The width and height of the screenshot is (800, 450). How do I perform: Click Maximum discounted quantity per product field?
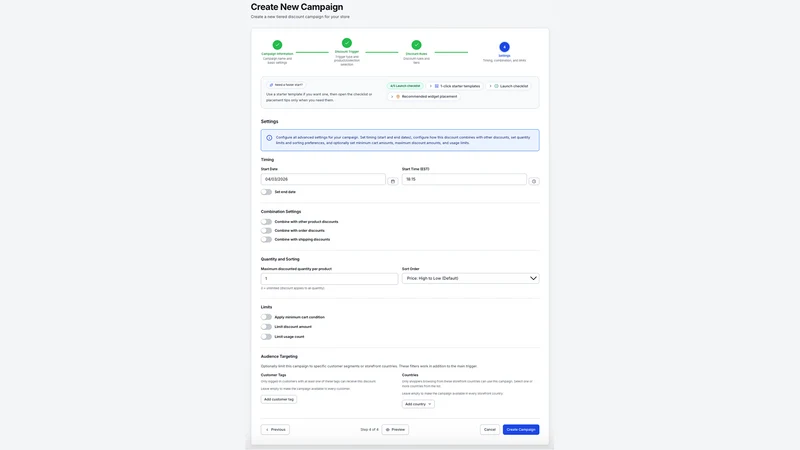(329, 279)
